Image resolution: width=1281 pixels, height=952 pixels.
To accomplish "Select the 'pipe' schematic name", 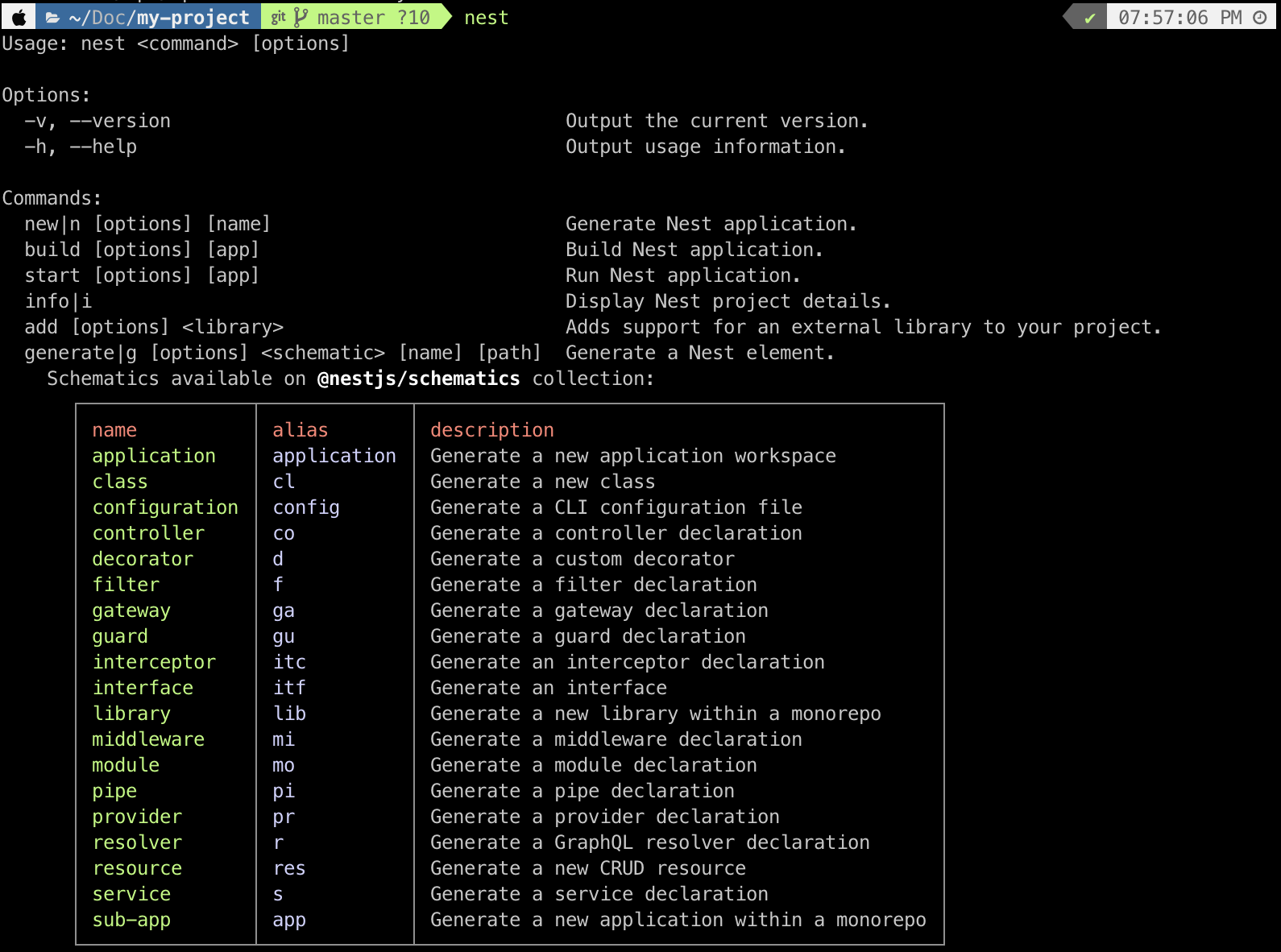I will (x=114, y=791).
